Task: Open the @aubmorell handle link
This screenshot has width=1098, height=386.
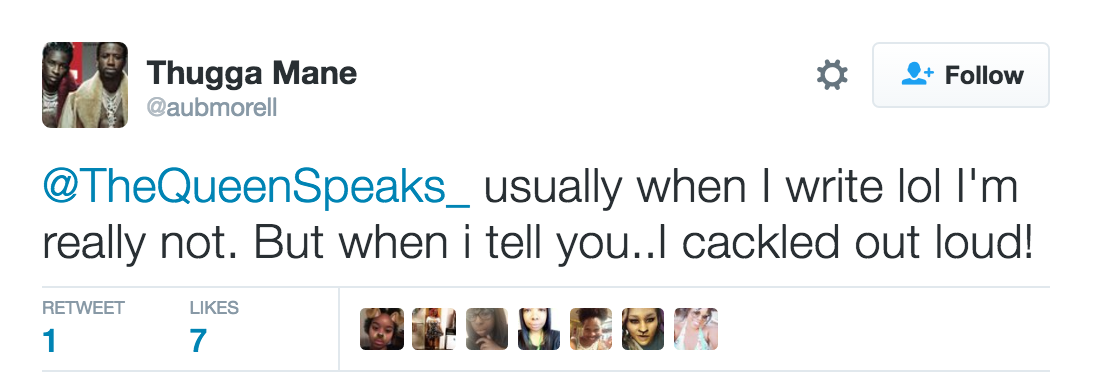Action: pyautogui.click(x=211, y=107)
